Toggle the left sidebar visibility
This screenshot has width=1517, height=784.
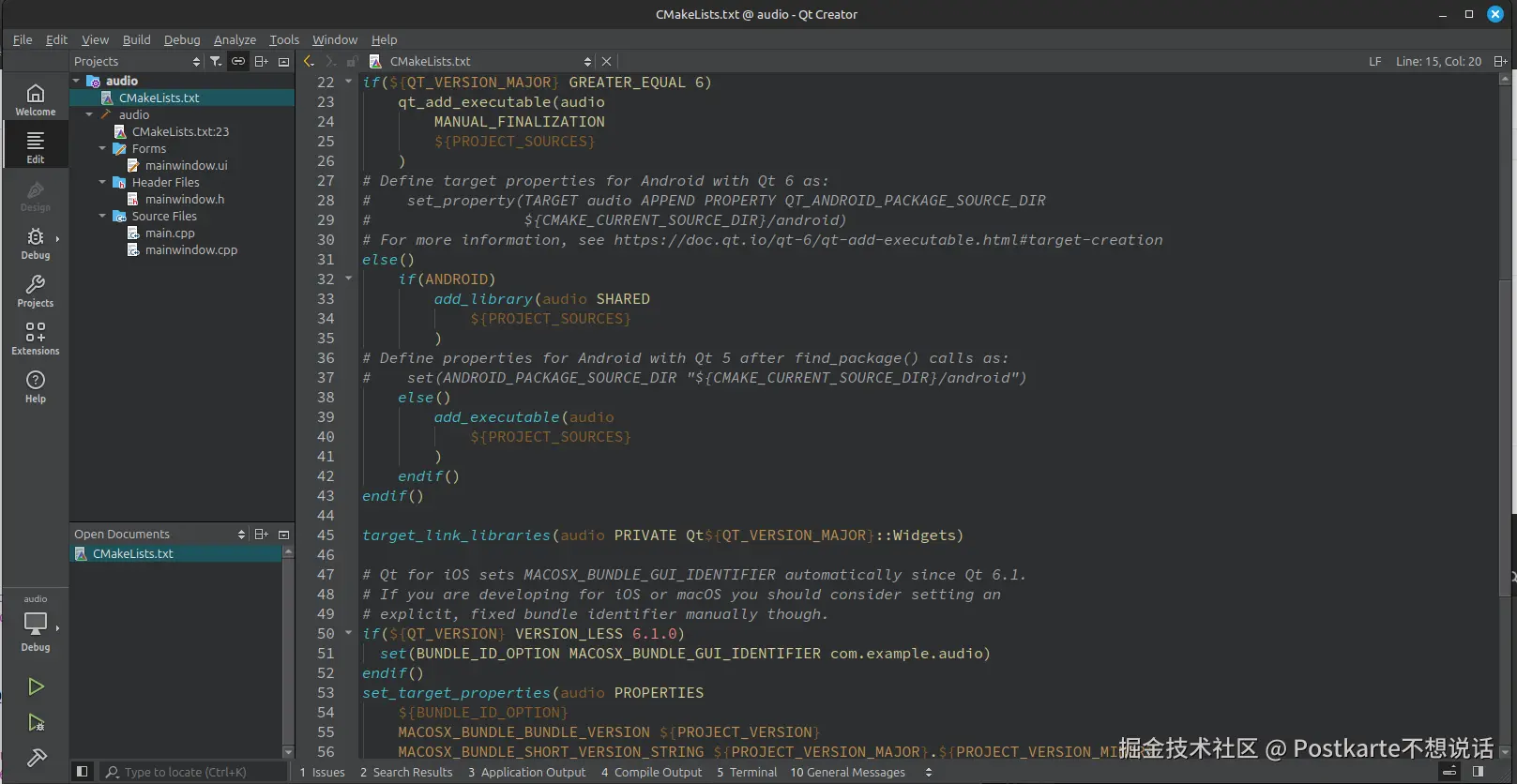coord(82,772)
